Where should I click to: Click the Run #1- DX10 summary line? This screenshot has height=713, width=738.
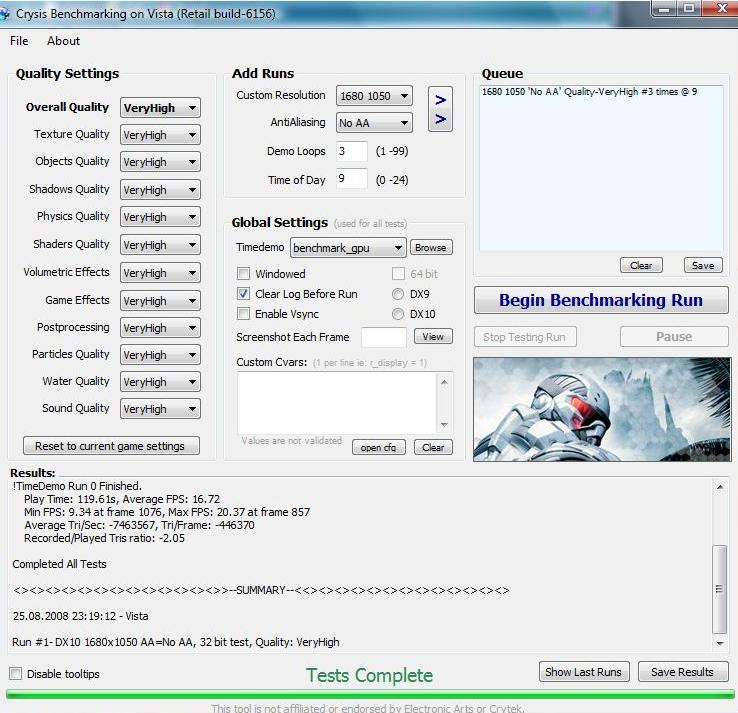[x=176, y=642]
